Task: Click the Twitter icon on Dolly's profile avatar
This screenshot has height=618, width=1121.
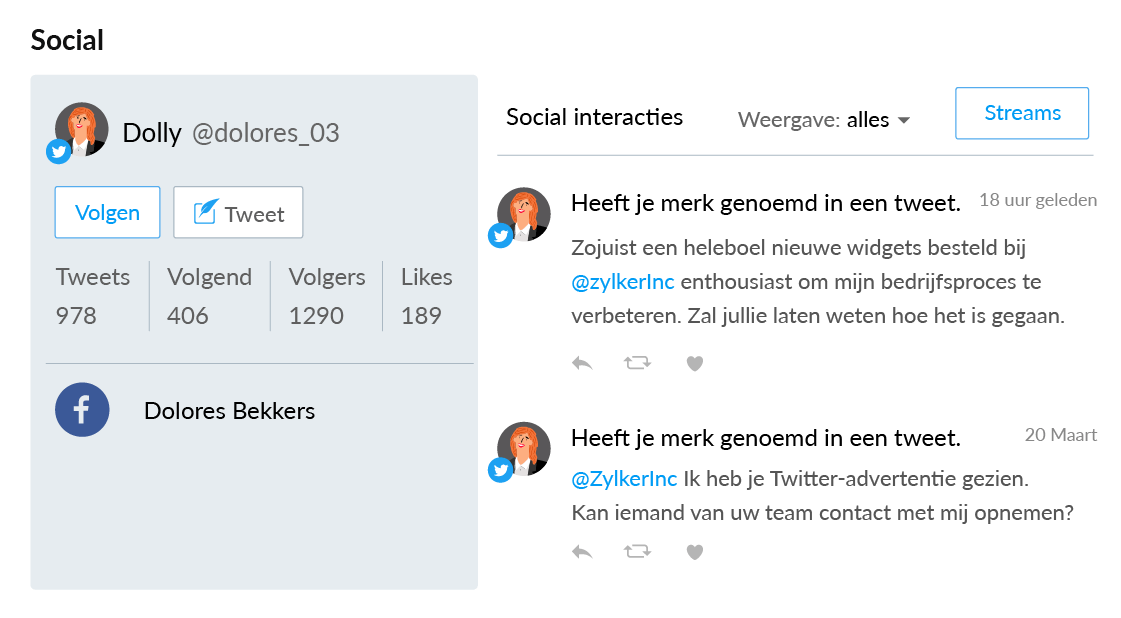Action: point(58,151)
